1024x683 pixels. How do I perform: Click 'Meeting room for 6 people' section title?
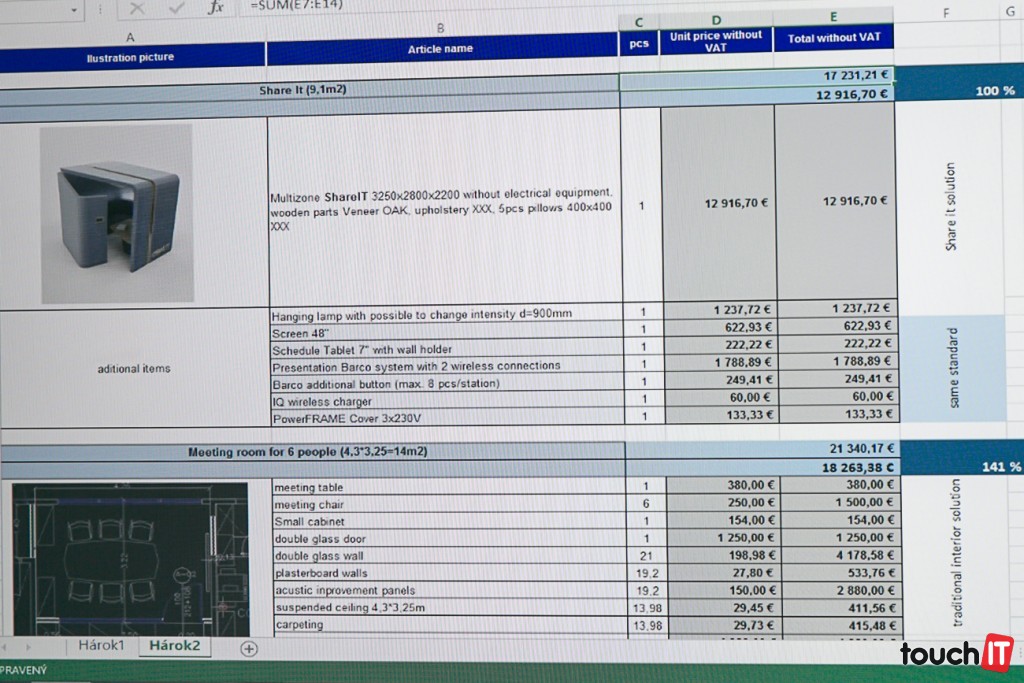(308, 451)
